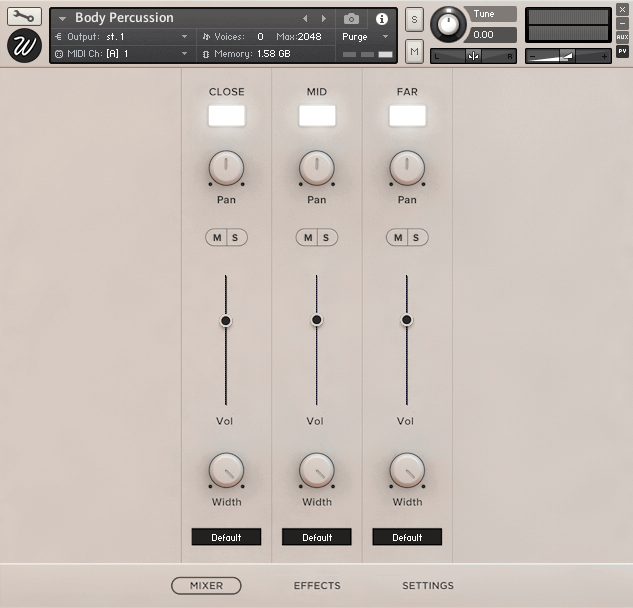Open the Purge dropdown menu
This screenshot has height=608, width=633.
[x=365, y=37]
